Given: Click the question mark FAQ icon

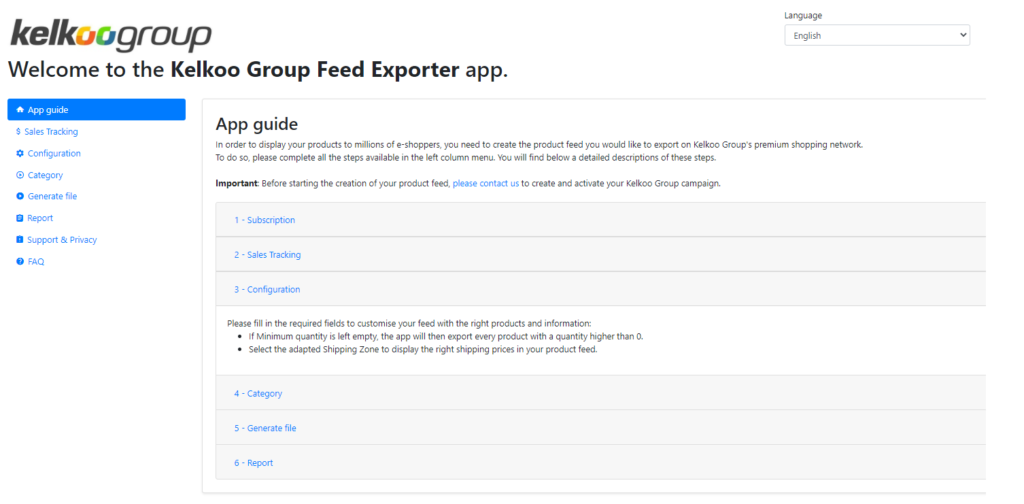Looking at the screenshot, I should pyautogui.click(x=20, y=262).
